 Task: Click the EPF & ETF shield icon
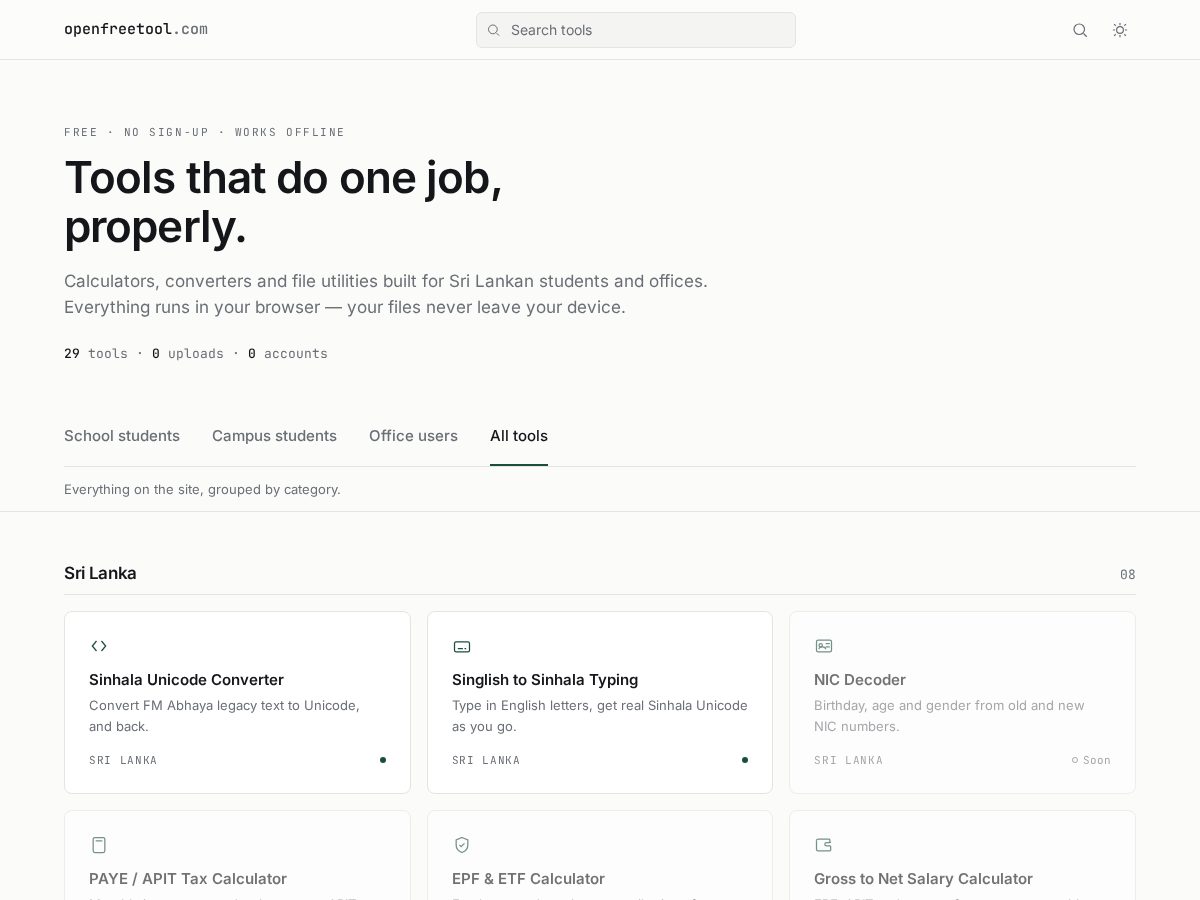[x=462, y=845]
